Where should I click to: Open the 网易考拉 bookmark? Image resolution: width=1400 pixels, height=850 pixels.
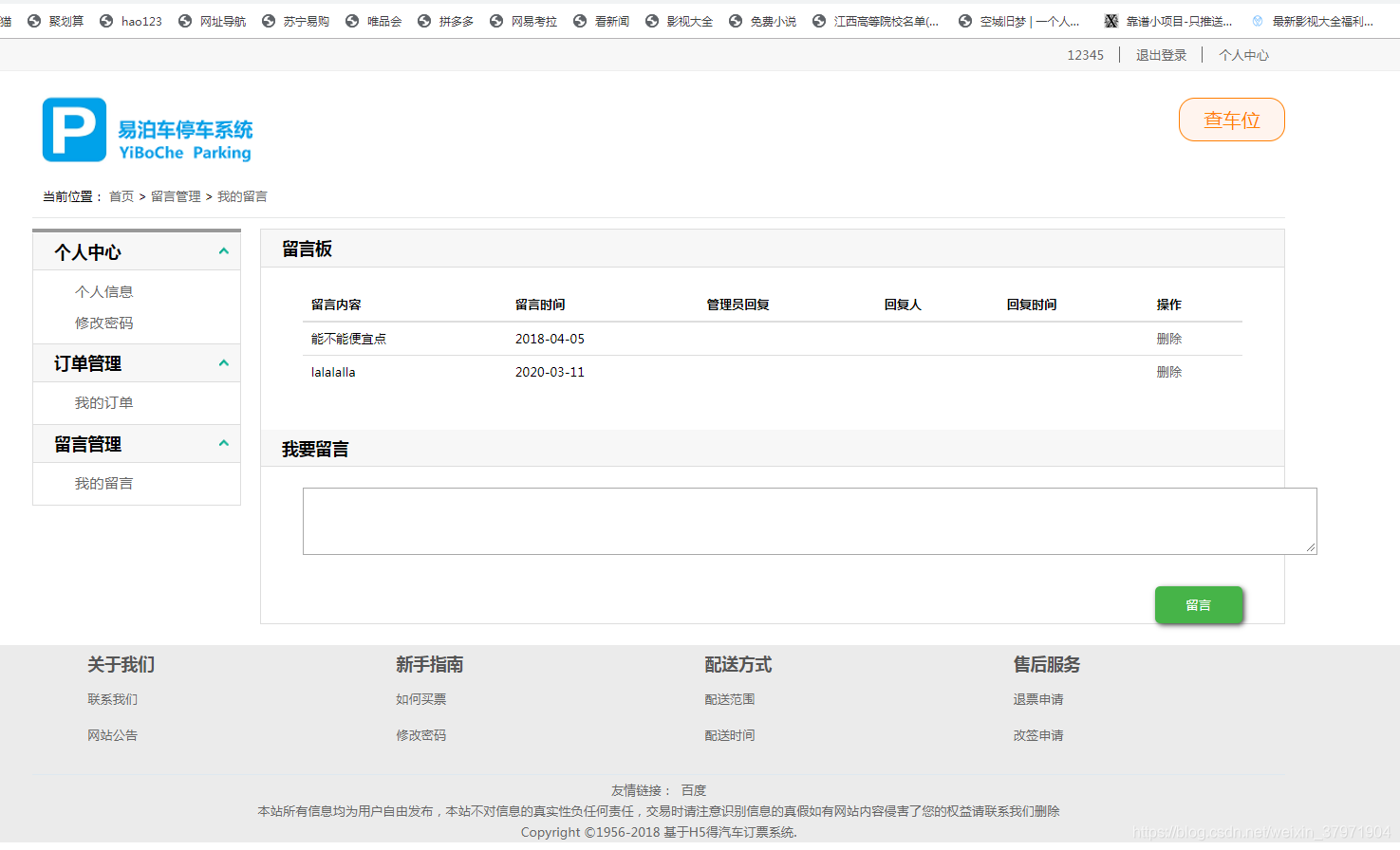point(524,21)
